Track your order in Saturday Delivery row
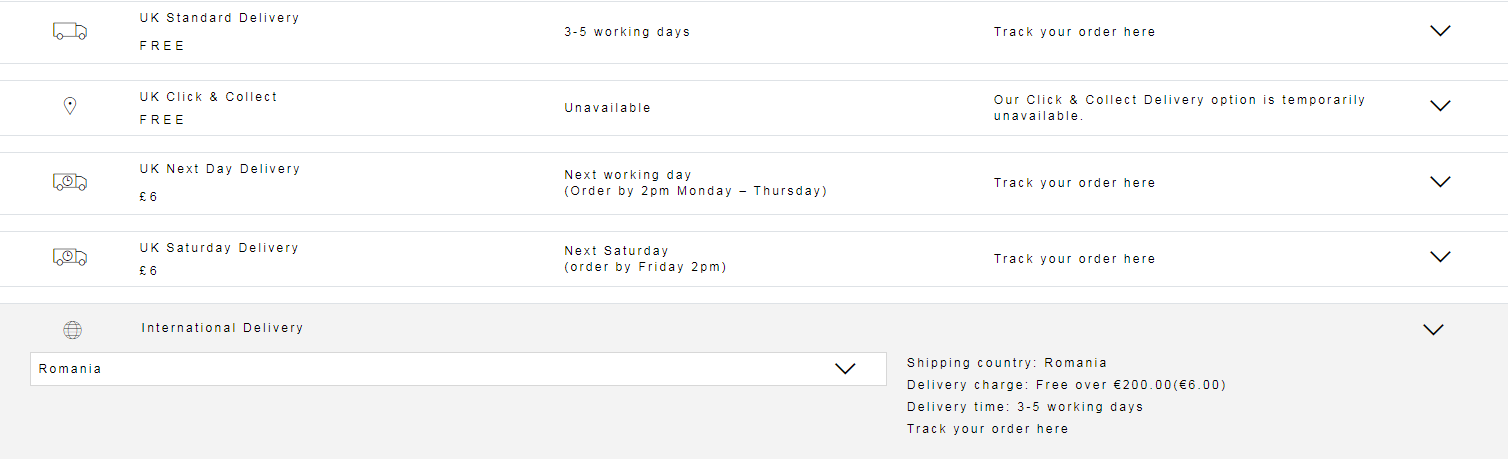The height and width of the screenshot is (459, 1508). [1074, 259]
